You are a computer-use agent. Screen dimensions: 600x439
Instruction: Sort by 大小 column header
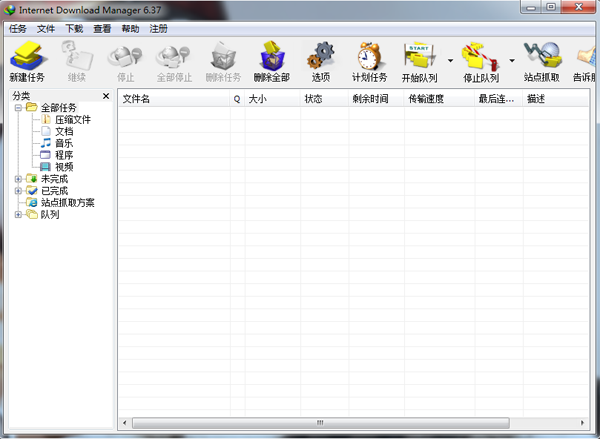272,99
